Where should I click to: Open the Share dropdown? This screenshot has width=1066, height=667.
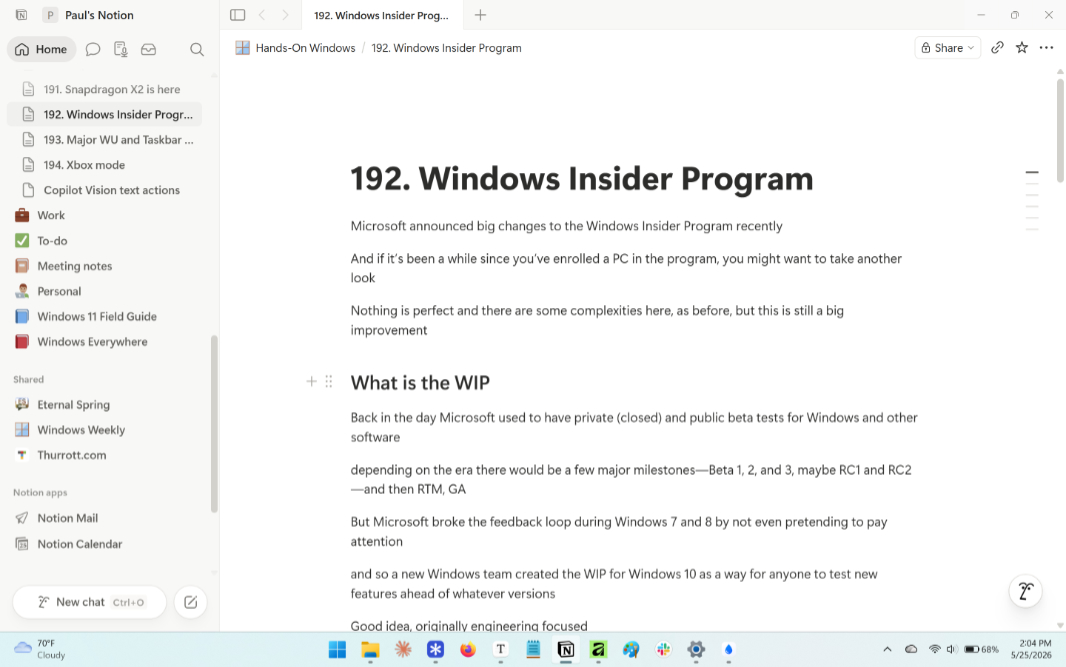[x=948, y=48]
